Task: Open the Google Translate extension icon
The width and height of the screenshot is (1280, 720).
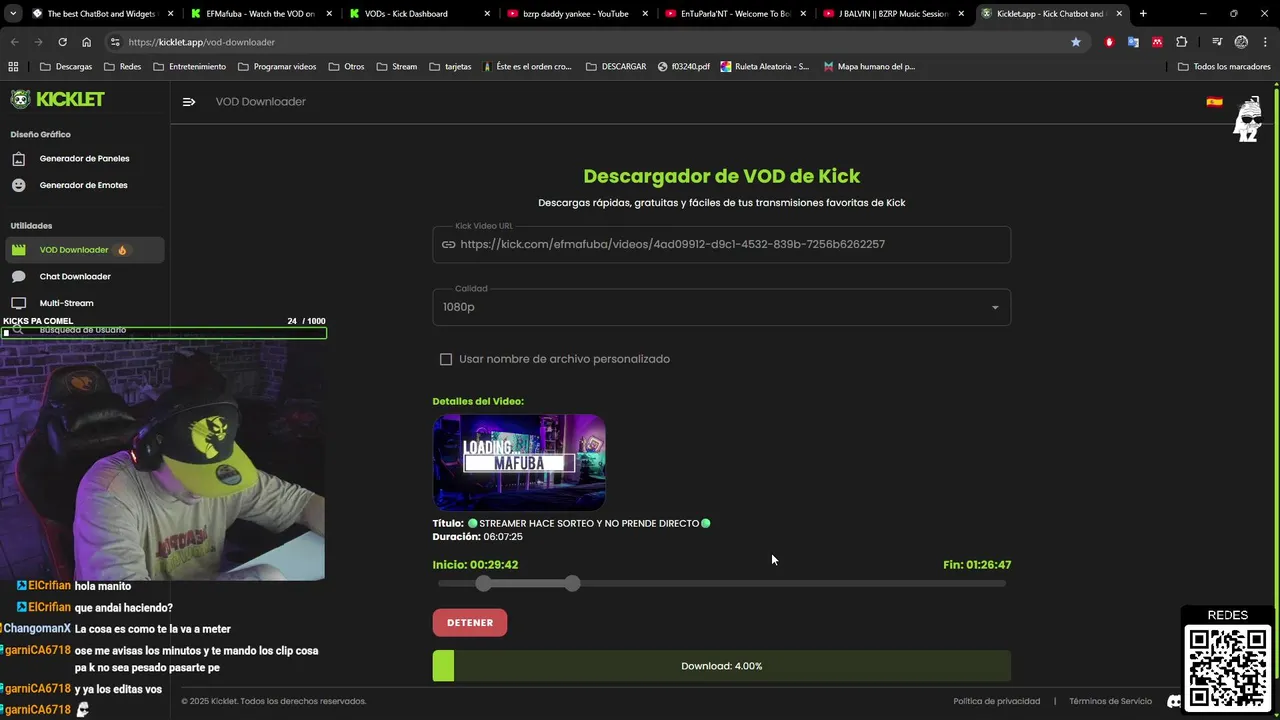Action: pos(1133,42)
